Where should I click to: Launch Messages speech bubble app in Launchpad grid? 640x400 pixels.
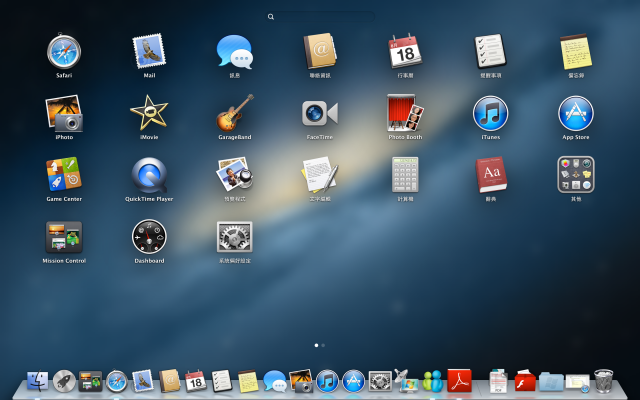[x=234, y=52]
